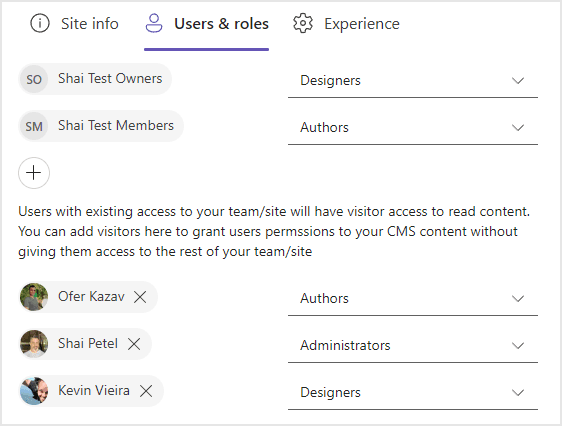Click the visitor access explanation paragraph

pos(274,231)
